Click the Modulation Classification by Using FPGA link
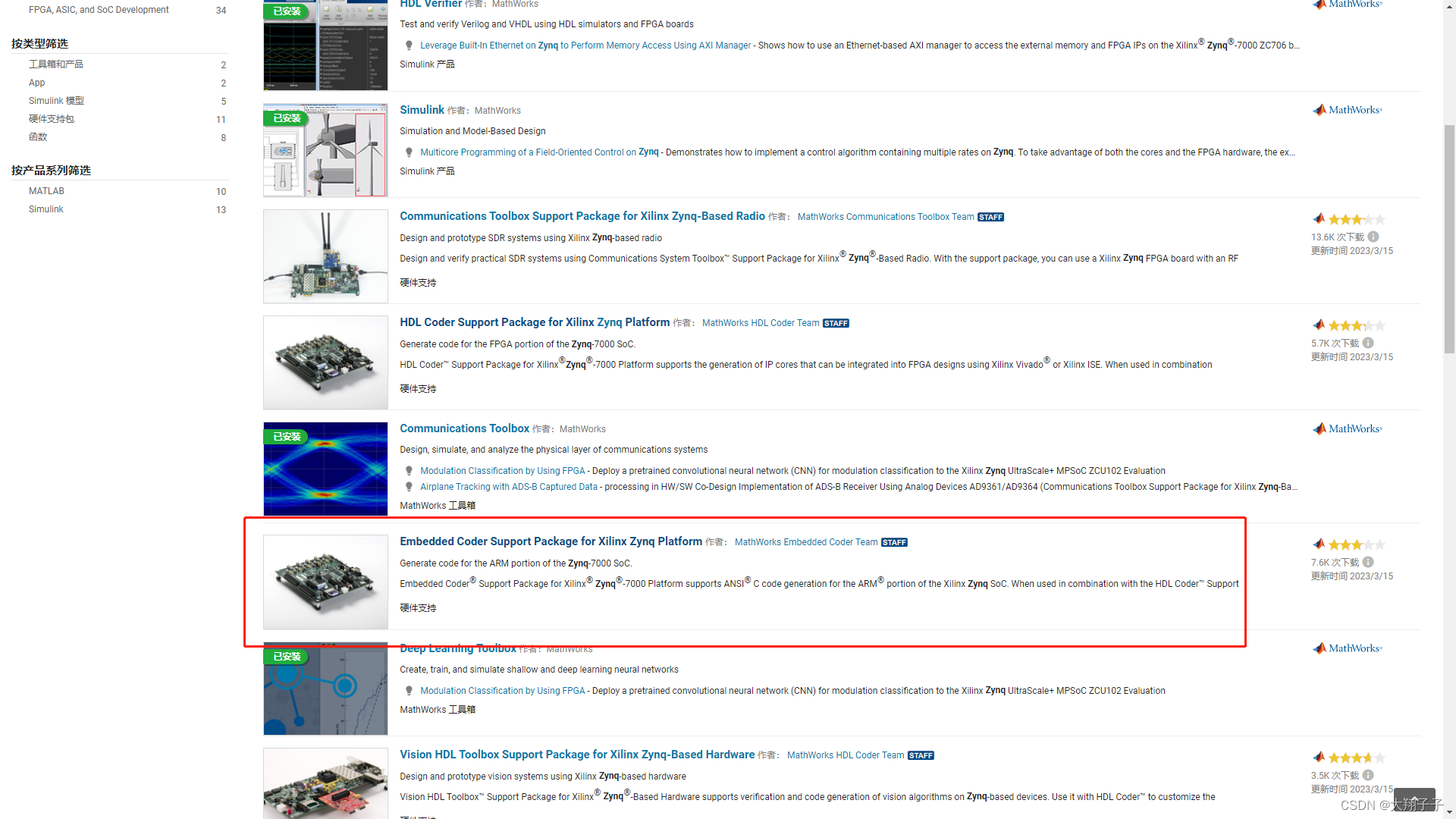The image size is (1456, 819). tap(503, 470)
